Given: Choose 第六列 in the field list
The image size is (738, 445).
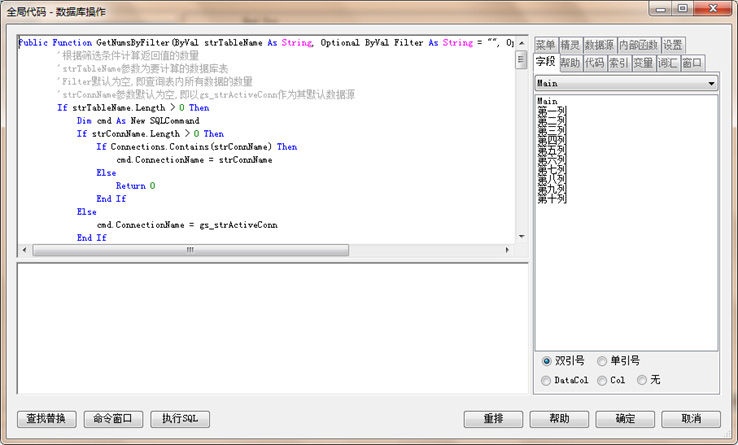Looking at the screenshot, I should (552, 160).
